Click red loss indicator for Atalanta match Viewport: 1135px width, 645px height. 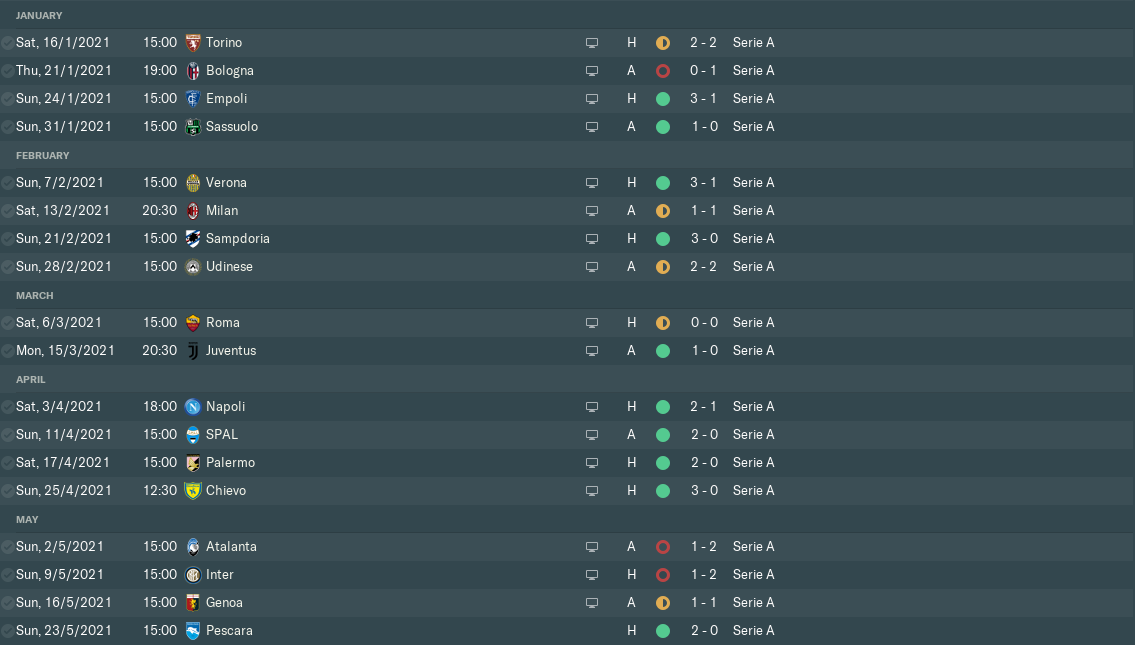tap(662, 547)
